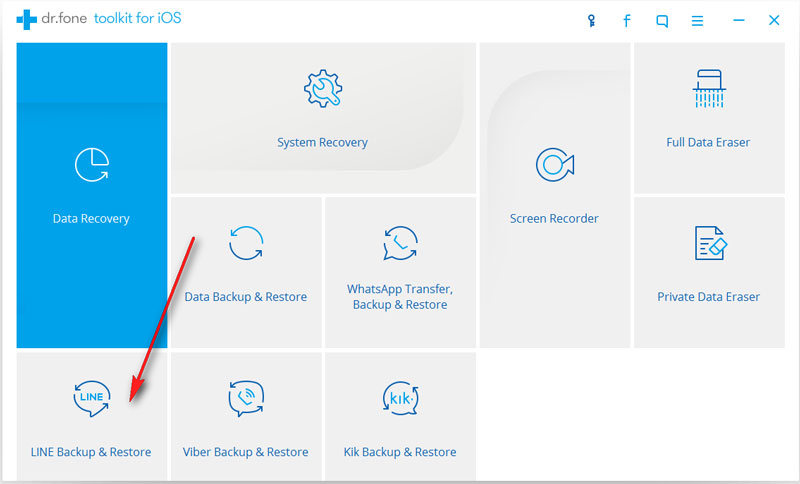The width and height of the screenshot is (800, 484).
Task: Click the WhatsApp Transfer chat bubble icon
Action: point(401,243)
